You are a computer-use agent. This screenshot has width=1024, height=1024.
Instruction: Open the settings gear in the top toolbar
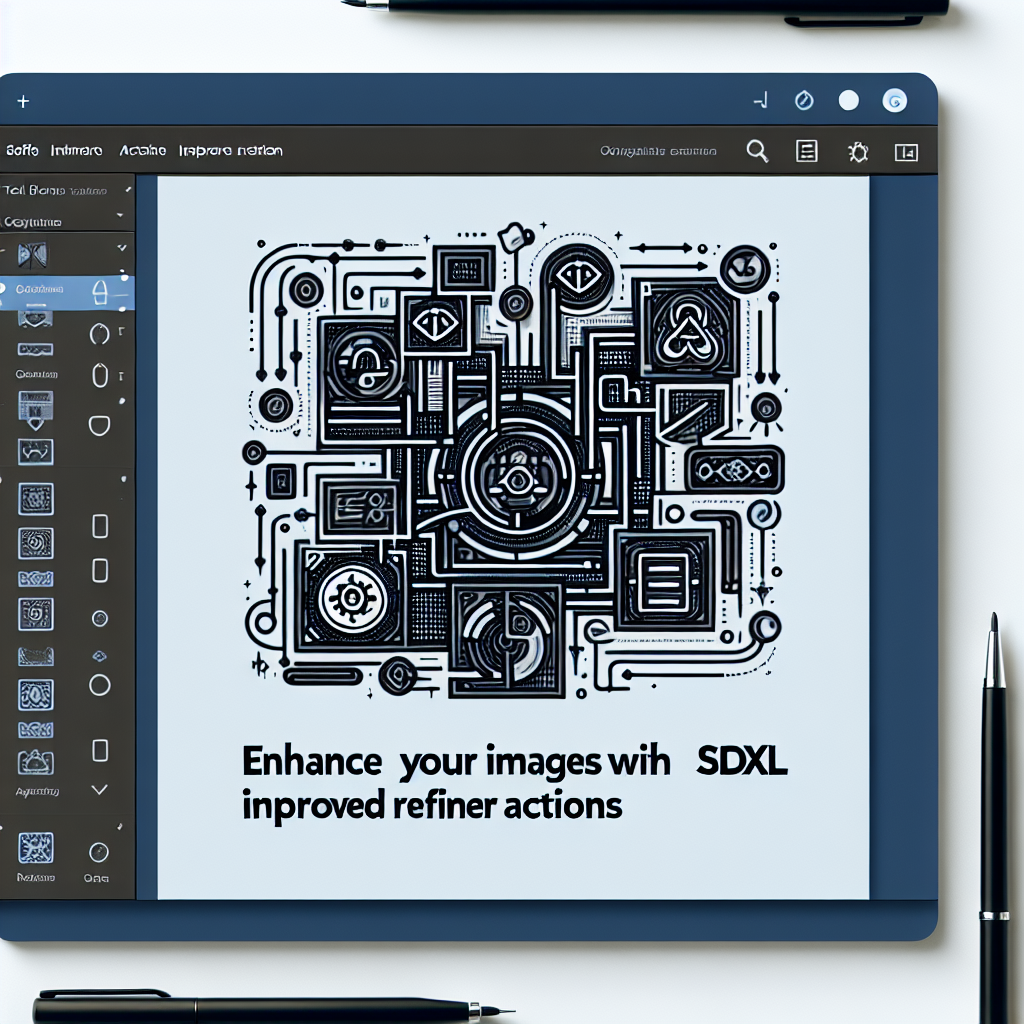coord(857,152)
